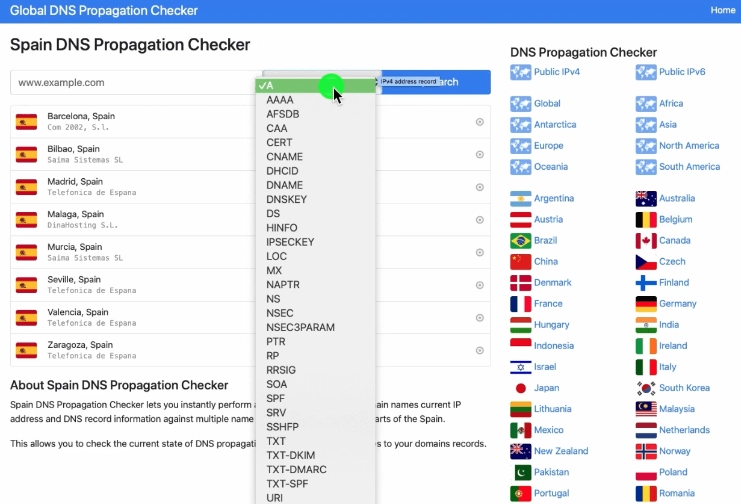Open the North America link
This screenshot has width=741, height=504.
(689, 146)
